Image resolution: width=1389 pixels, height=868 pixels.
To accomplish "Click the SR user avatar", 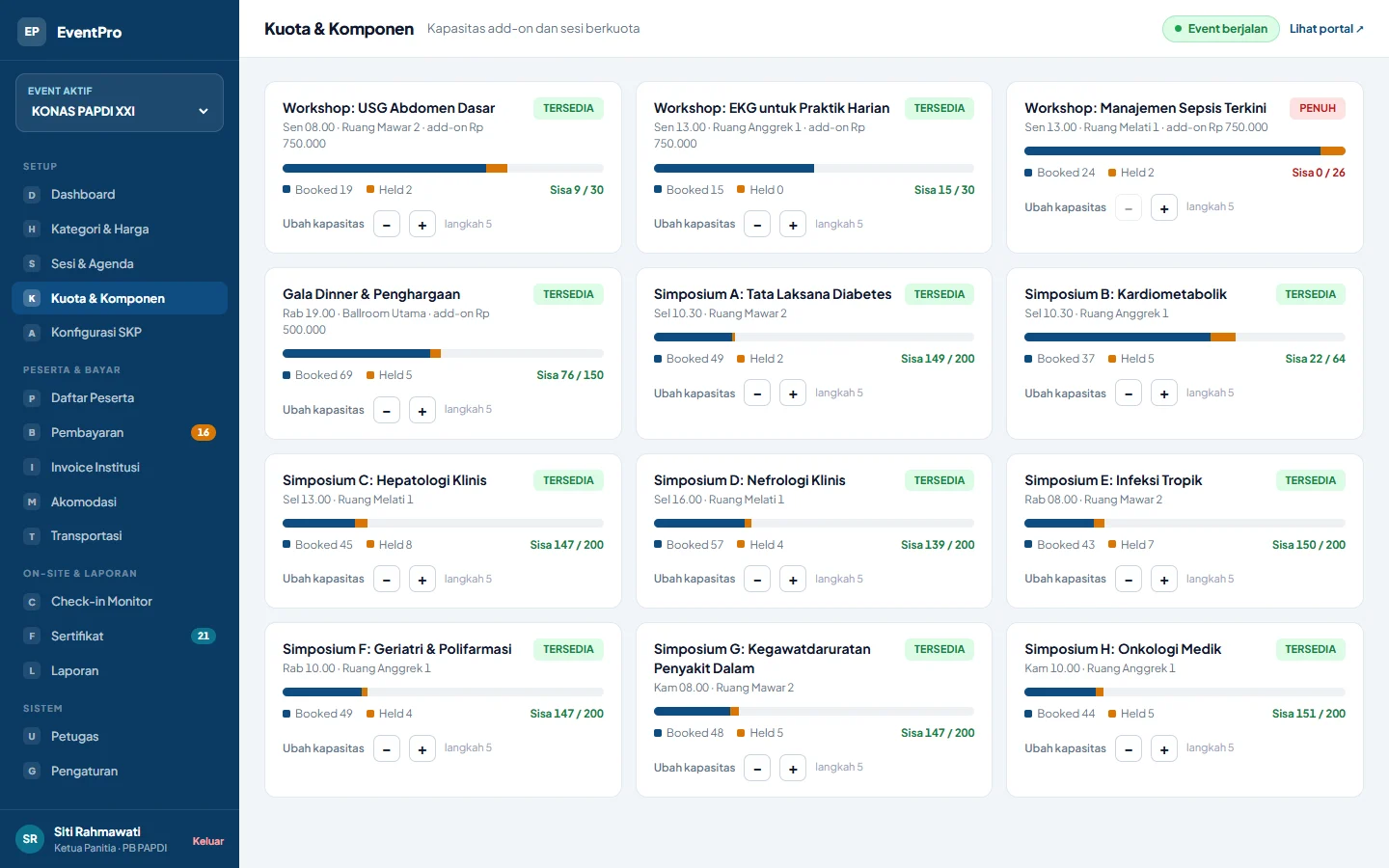I will 30,839.
